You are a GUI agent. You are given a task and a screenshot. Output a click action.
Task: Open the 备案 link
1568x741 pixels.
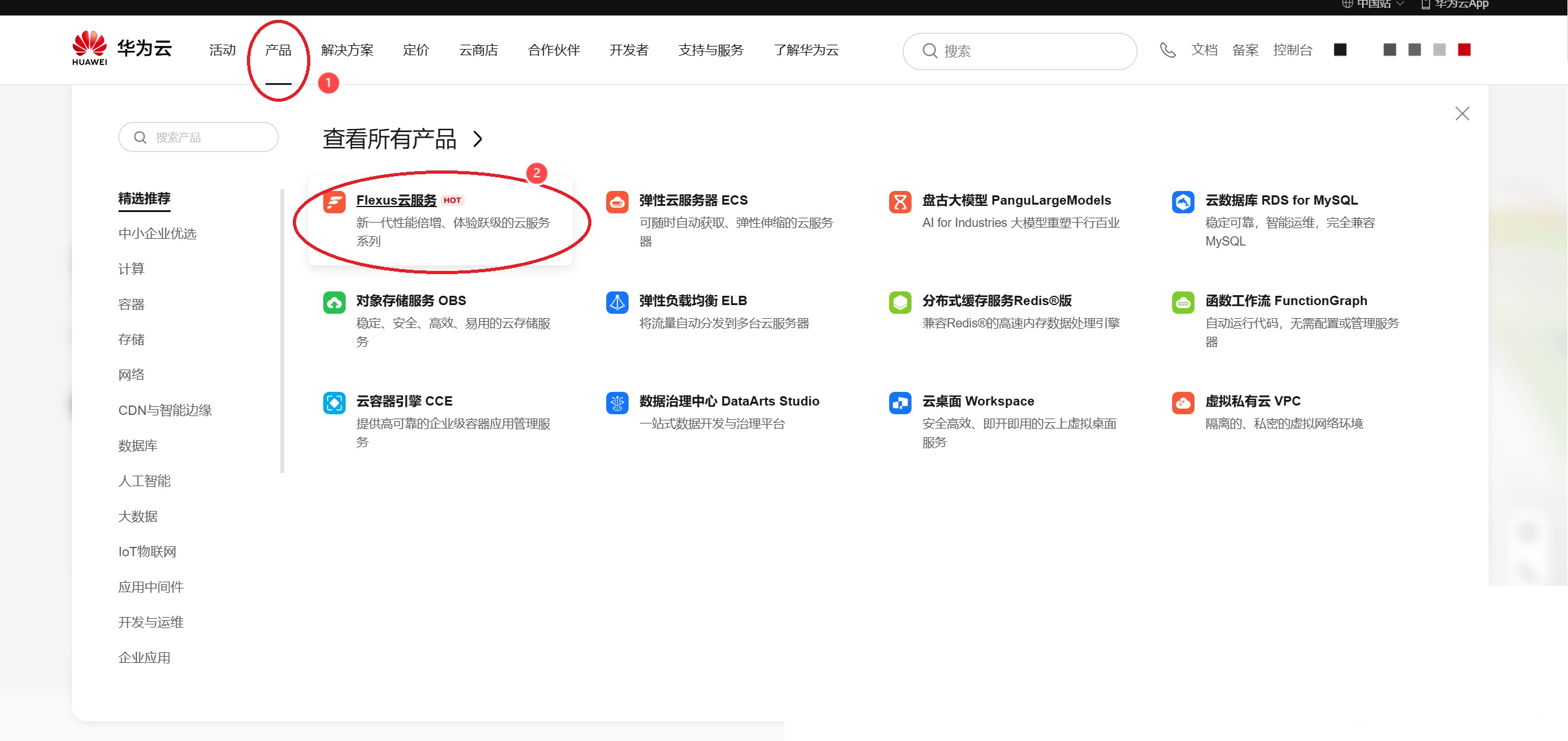(x=1245, y=50)
